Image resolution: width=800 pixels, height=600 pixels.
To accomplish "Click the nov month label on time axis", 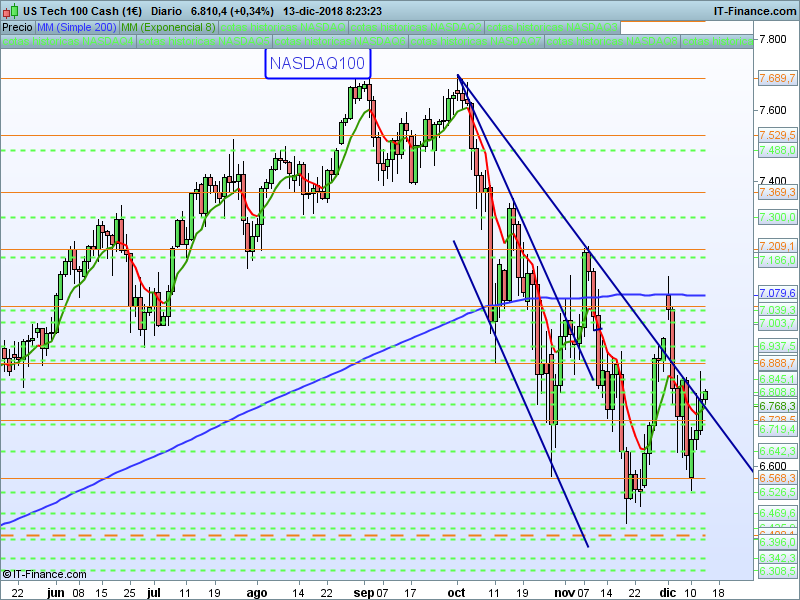I will tap(565, 592).
